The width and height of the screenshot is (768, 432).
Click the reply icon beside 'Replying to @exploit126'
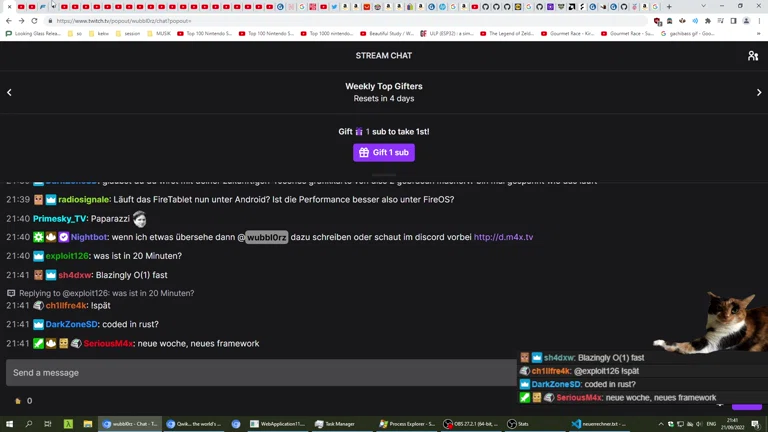click(11, 293)
